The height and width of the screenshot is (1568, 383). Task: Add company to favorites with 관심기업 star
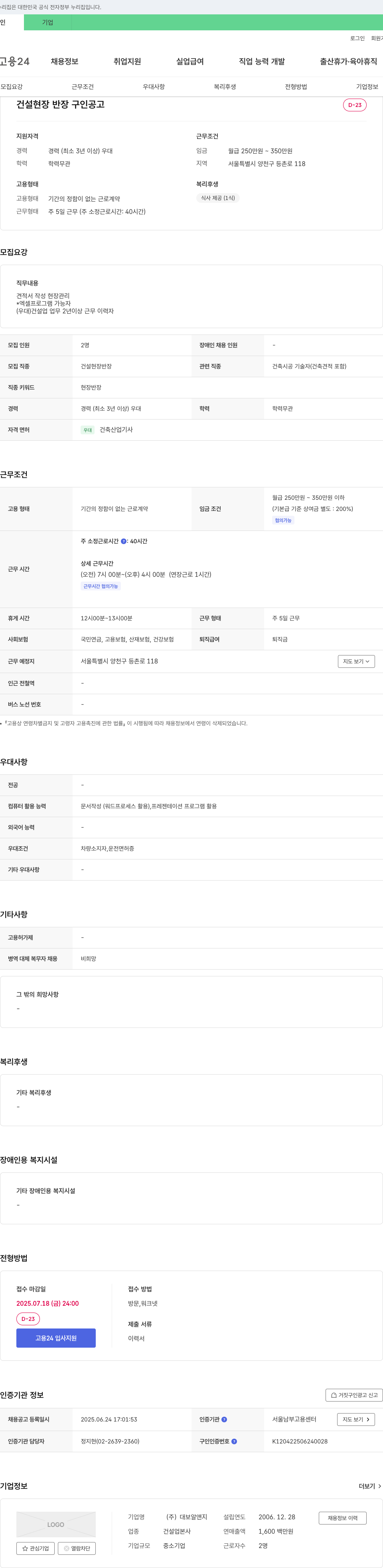(x=35, y=1548)
